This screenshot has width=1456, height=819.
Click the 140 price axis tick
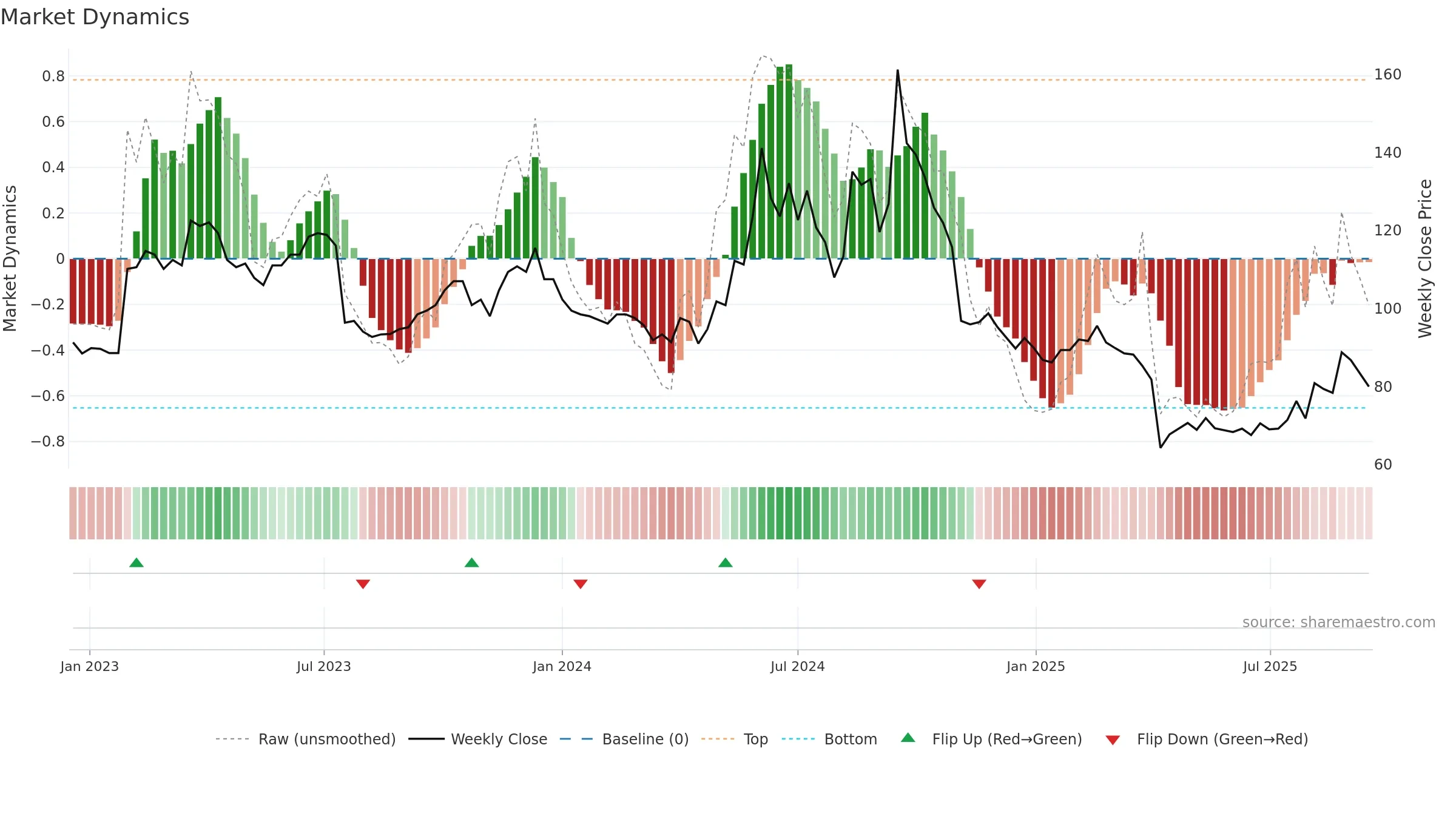[x=1388, y=152]
